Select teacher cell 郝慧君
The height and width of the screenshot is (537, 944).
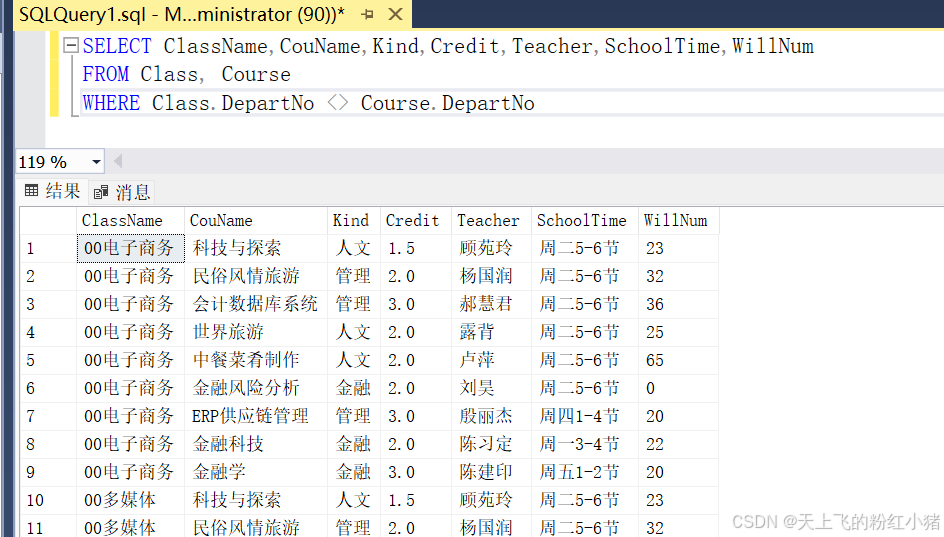click(491, 305)
